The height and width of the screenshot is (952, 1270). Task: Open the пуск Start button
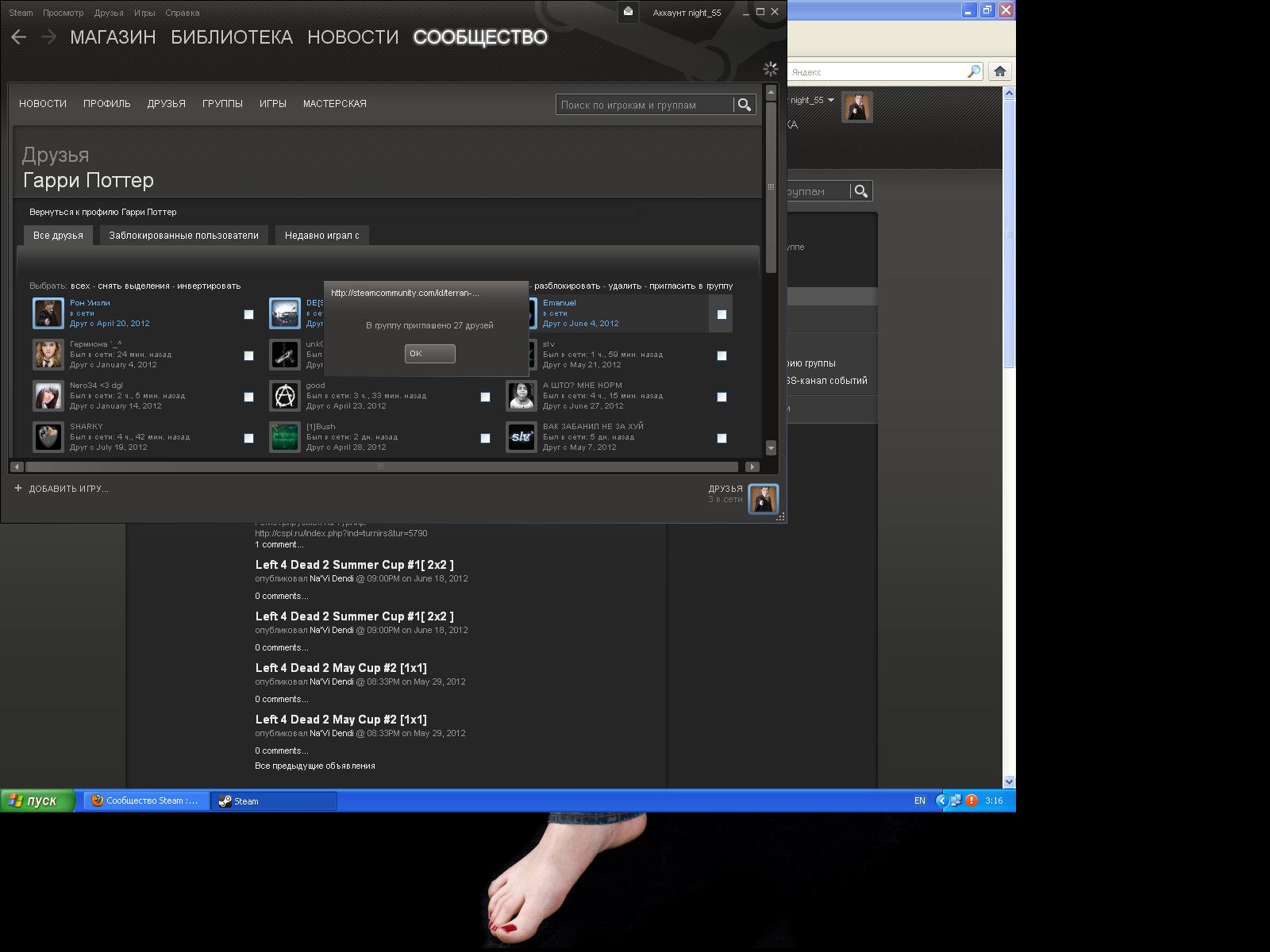click(37, 800)
